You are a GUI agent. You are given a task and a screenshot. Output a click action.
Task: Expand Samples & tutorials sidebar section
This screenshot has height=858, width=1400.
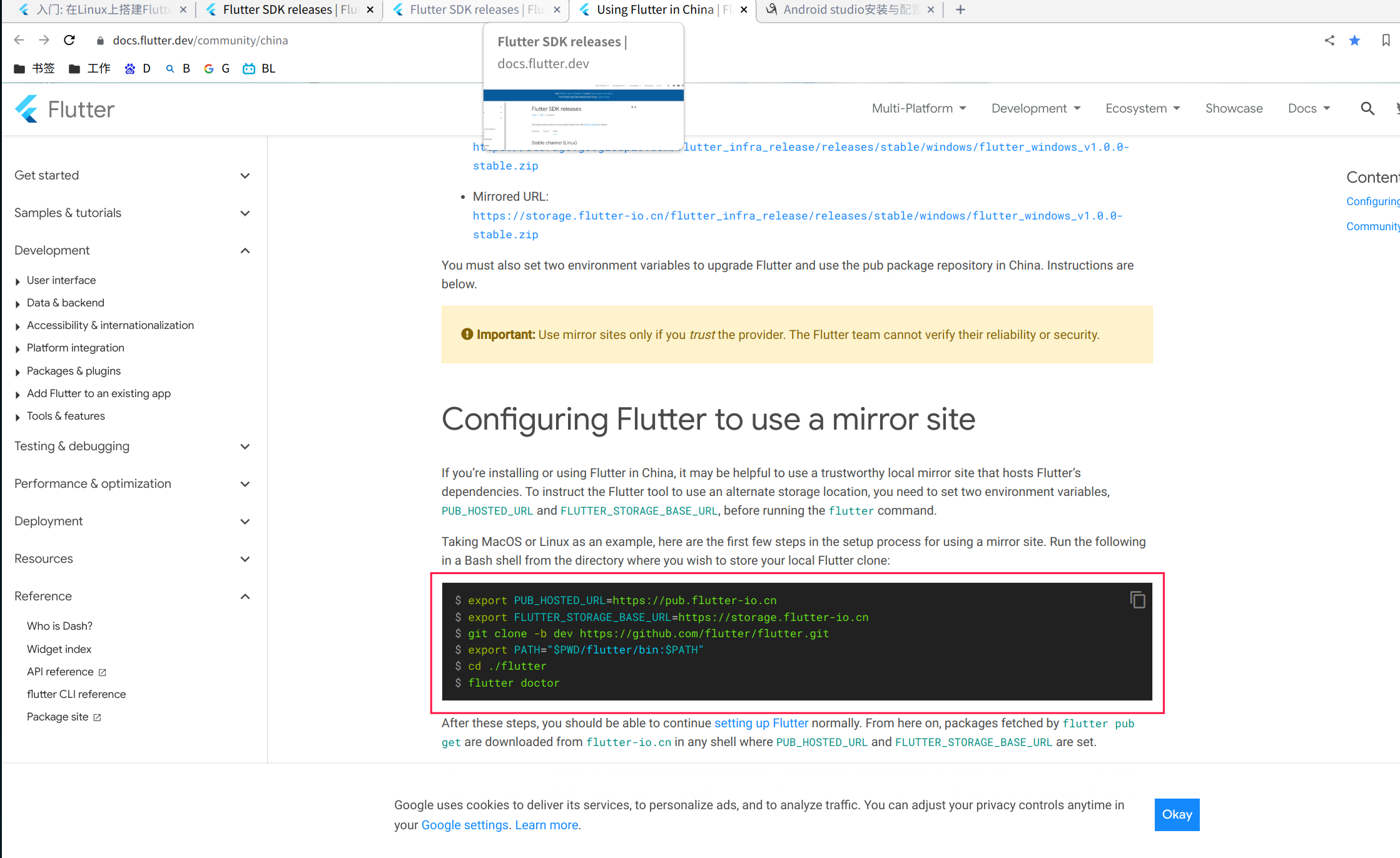pyautogui.click(x=132, y=213)
